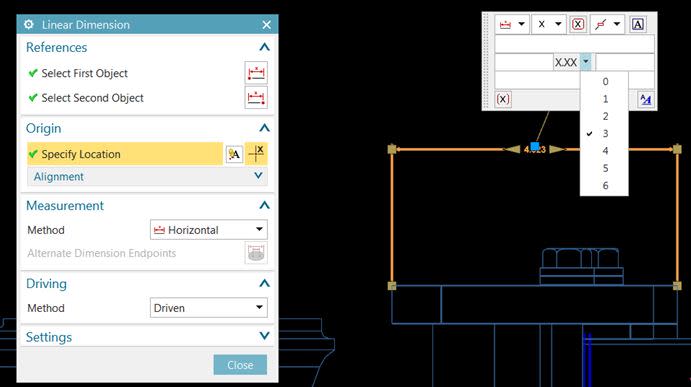Screen dimensions: 691x387
Task: Open the tolerance icon dropdown arrow
Action: click(617, 24)
